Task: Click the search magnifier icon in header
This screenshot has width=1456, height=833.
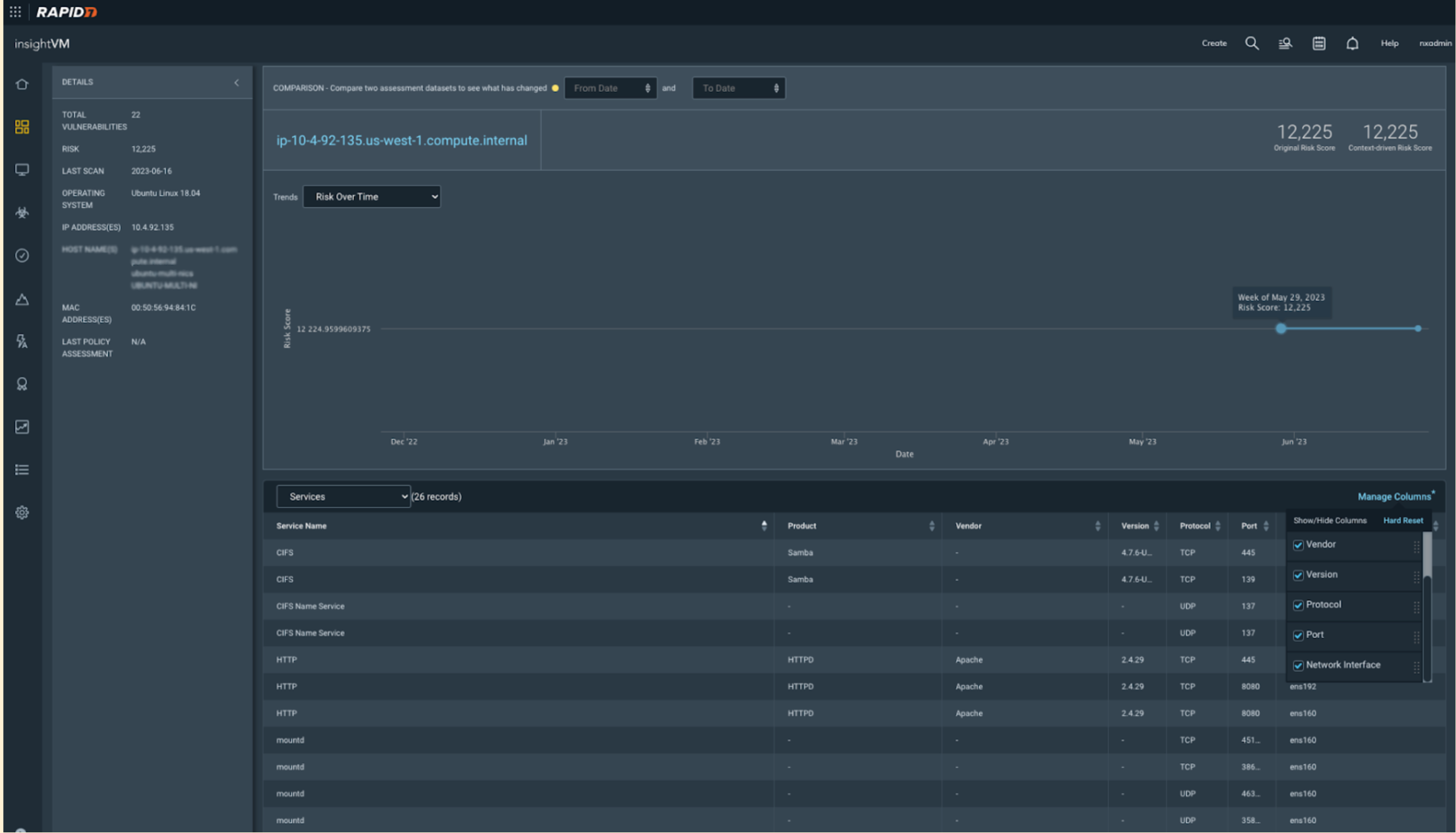Action: click(1252, 43)
